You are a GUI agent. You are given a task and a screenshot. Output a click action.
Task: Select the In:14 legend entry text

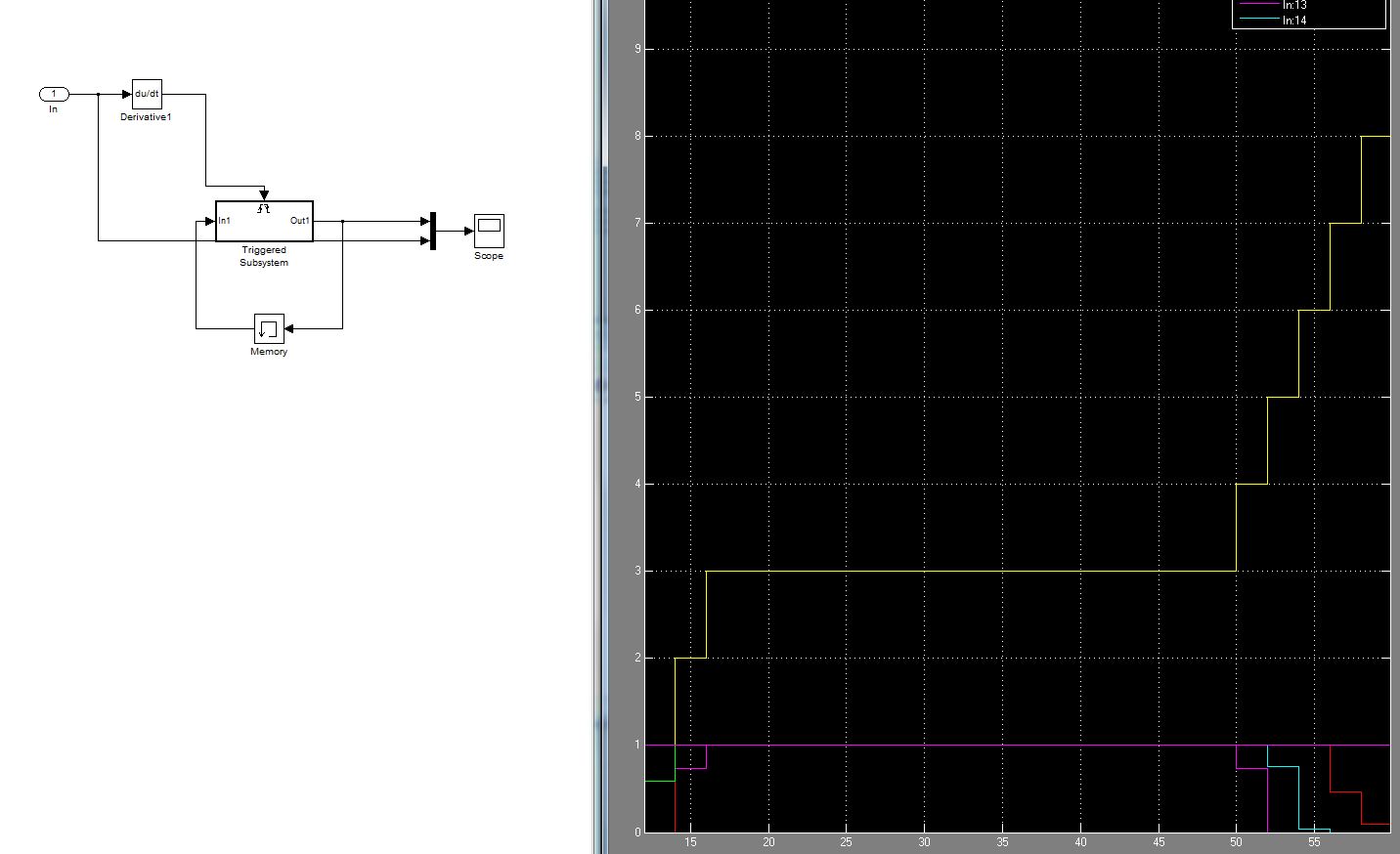pyautogui.click(x=1294, y=20)
